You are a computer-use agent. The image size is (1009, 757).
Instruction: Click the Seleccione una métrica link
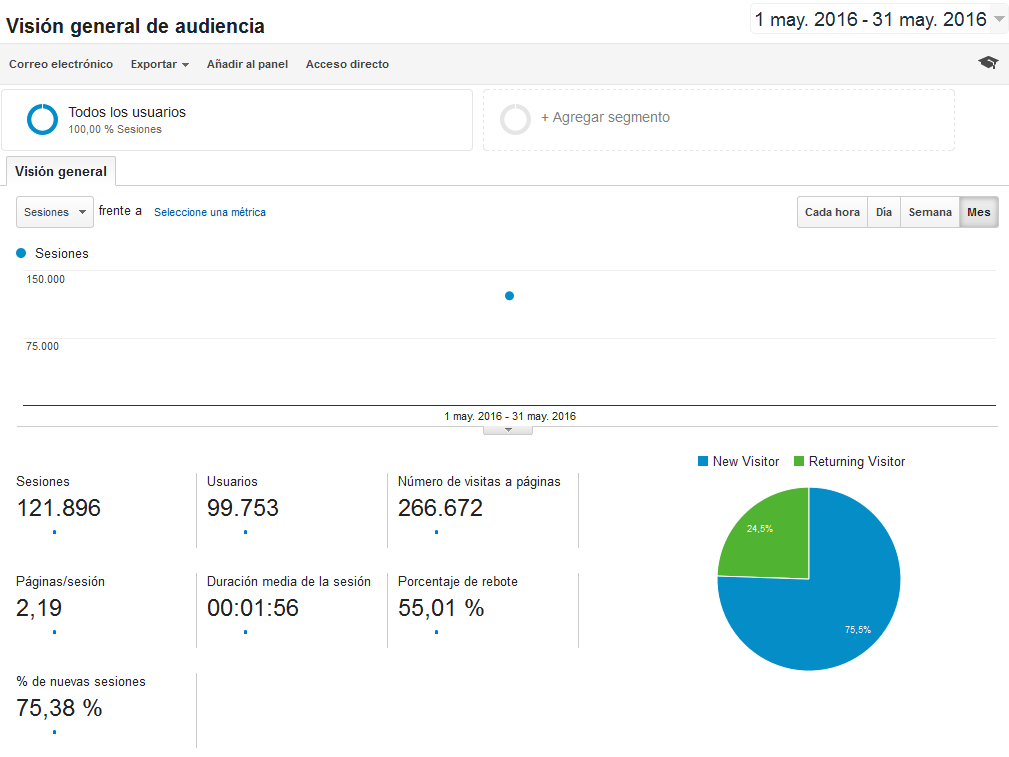click(x=210, y=212)
